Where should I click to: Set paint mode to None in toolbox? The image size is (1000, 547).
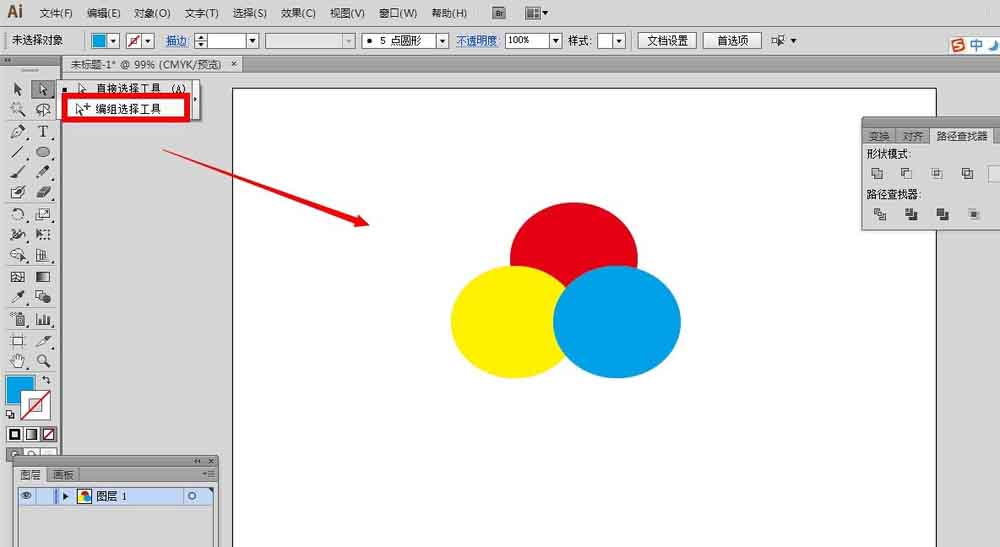point(48,435)
